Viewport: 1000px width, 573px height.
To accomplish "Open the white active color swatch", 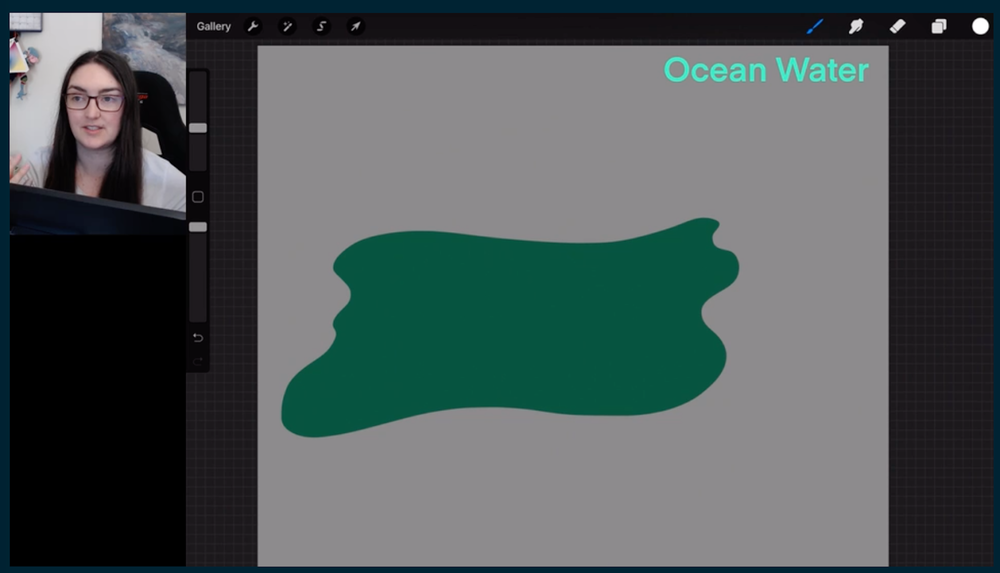I will pyautogui.click(x=980, y=27).
